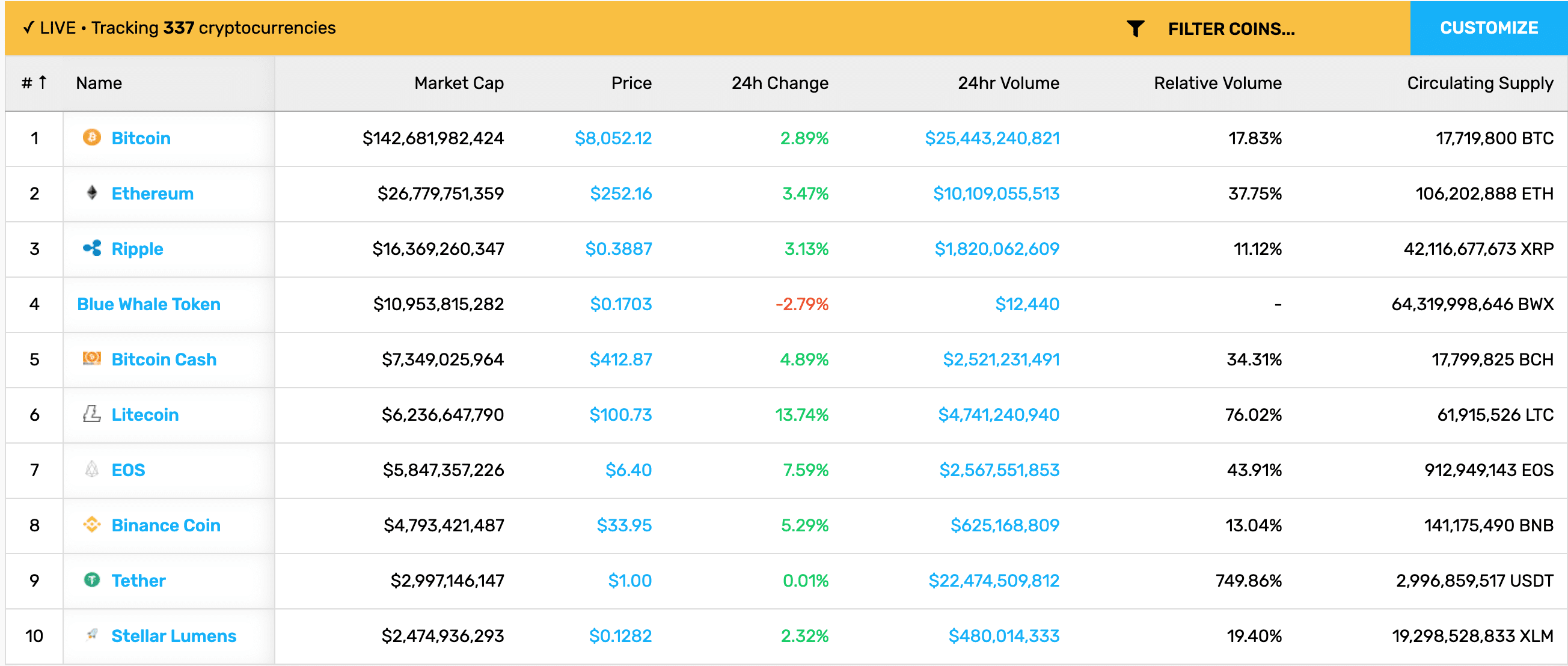Image resolution: width=1568 pixels, height=666 pixels.
Task: Click the Stellar Lumens rocket icon
Action: (x=92, y=635)
